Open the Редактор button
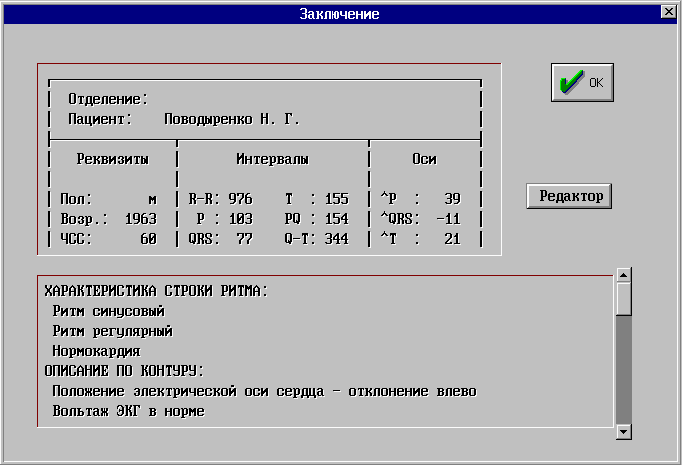 coord(569,196)
